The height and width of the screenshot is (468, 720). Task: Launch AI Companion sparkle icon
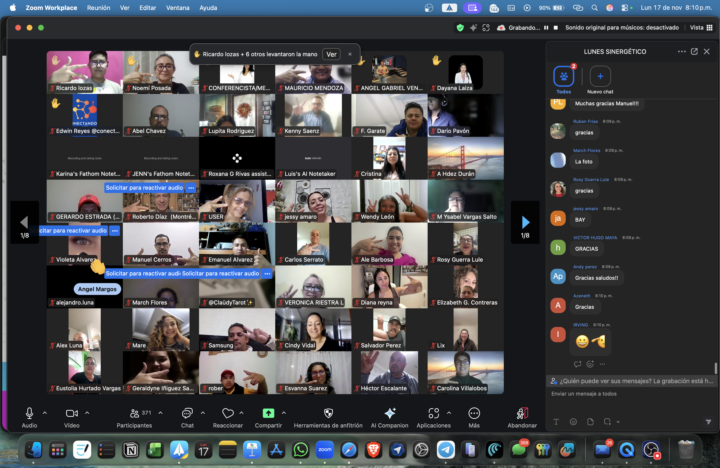[x=389, y=413]
